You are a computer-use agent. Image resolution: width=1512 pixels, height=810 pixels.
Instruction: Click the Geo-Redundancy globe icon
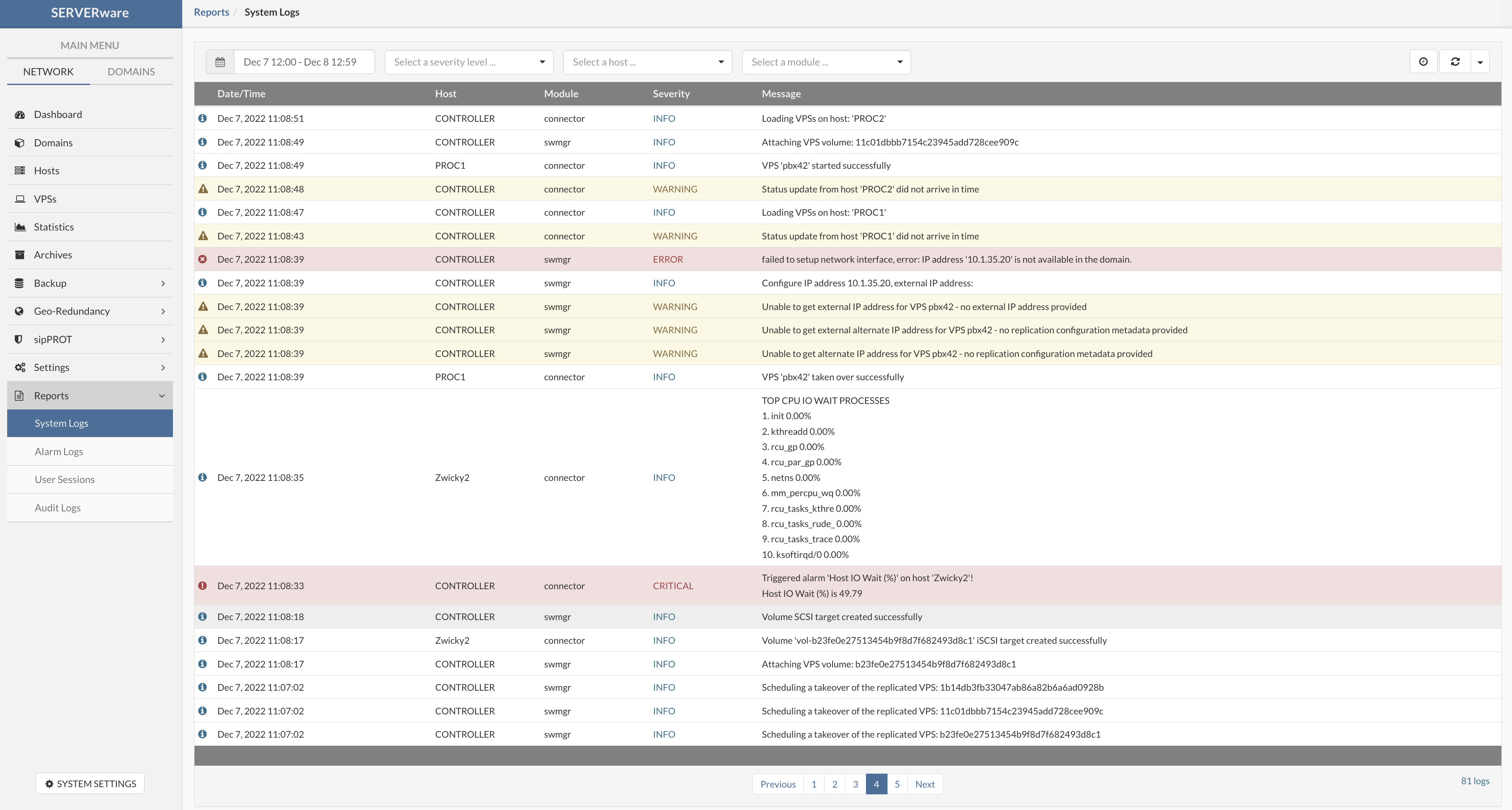(19, 311)
